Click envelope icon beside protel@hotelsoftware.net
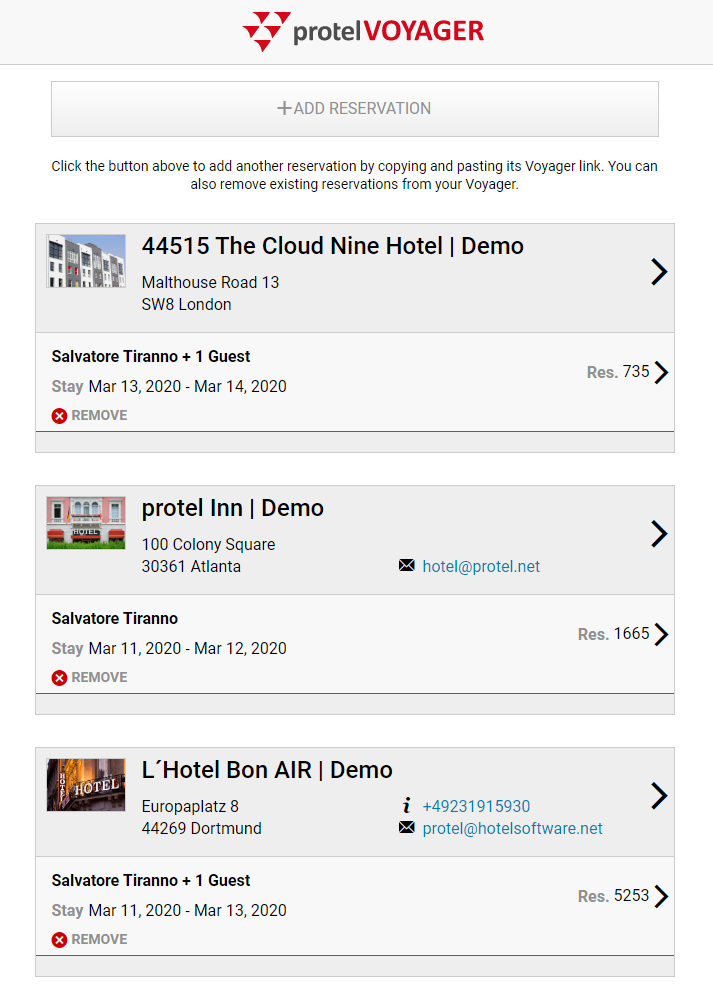713x1007 pixels. (406, 828)
